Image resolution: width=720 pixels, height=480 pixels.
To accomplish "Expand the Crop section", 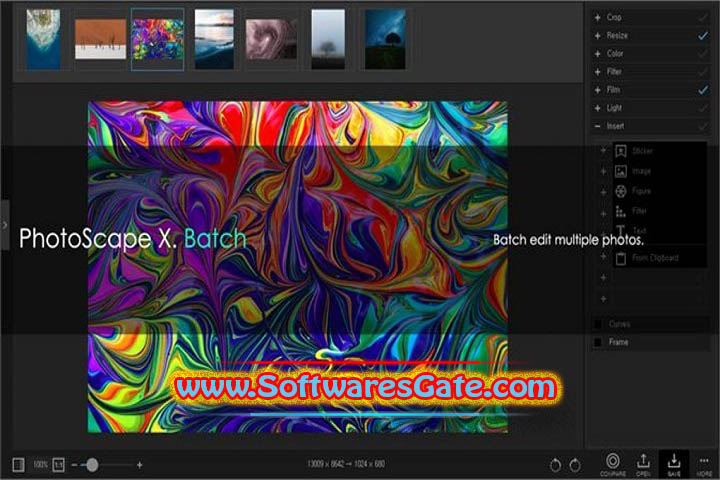I will coord(597,17).
